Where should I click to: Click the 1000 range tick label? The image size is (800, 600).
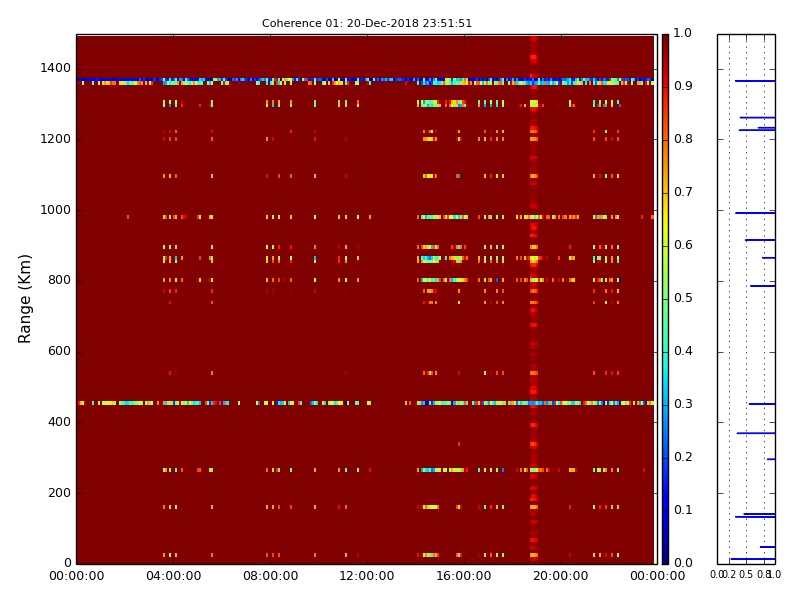click(x=55, y=210)
